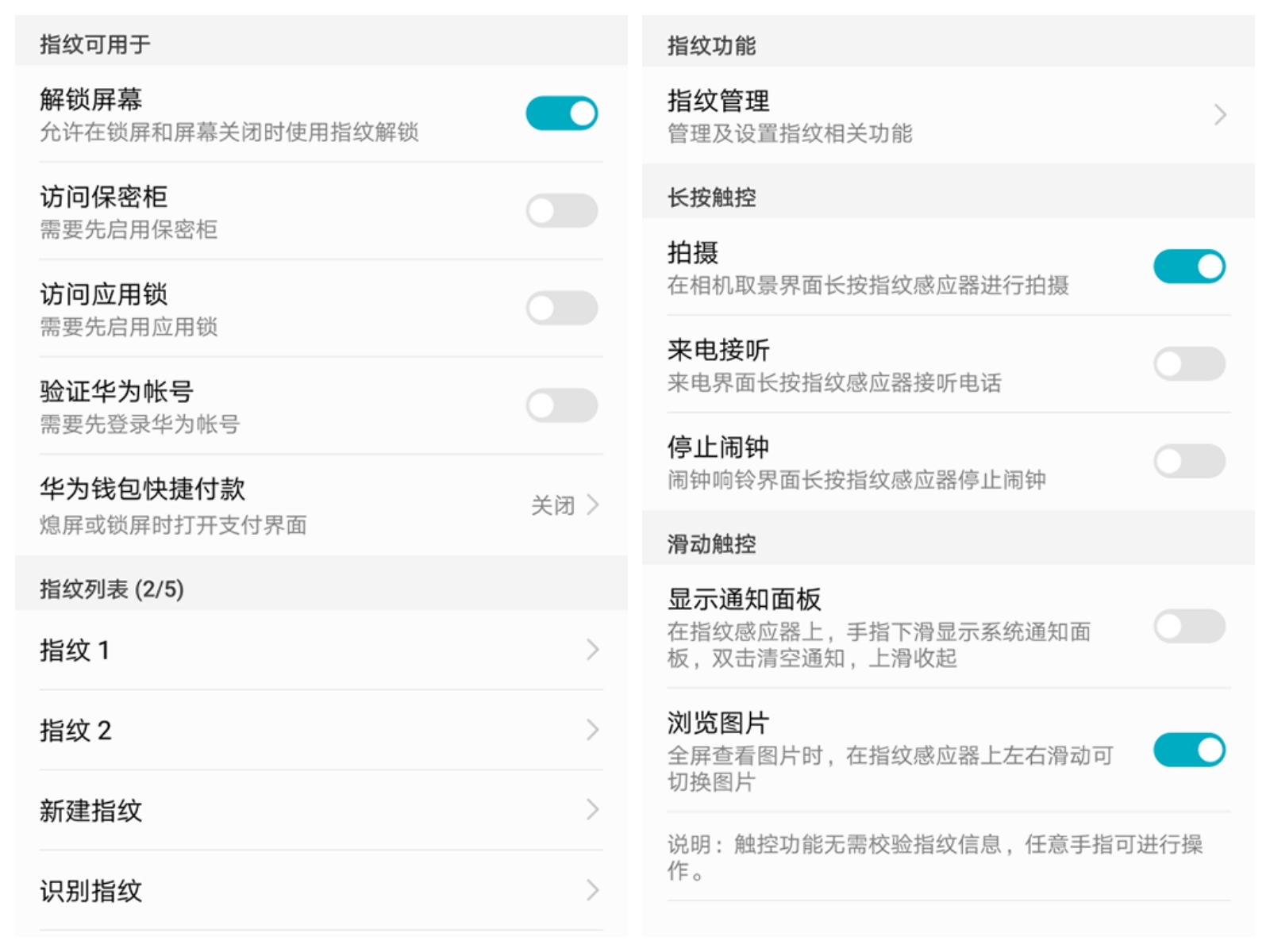
Task: Disable the 浏览图片 image browsing toggle
Action: click(x=1190, y=748)
